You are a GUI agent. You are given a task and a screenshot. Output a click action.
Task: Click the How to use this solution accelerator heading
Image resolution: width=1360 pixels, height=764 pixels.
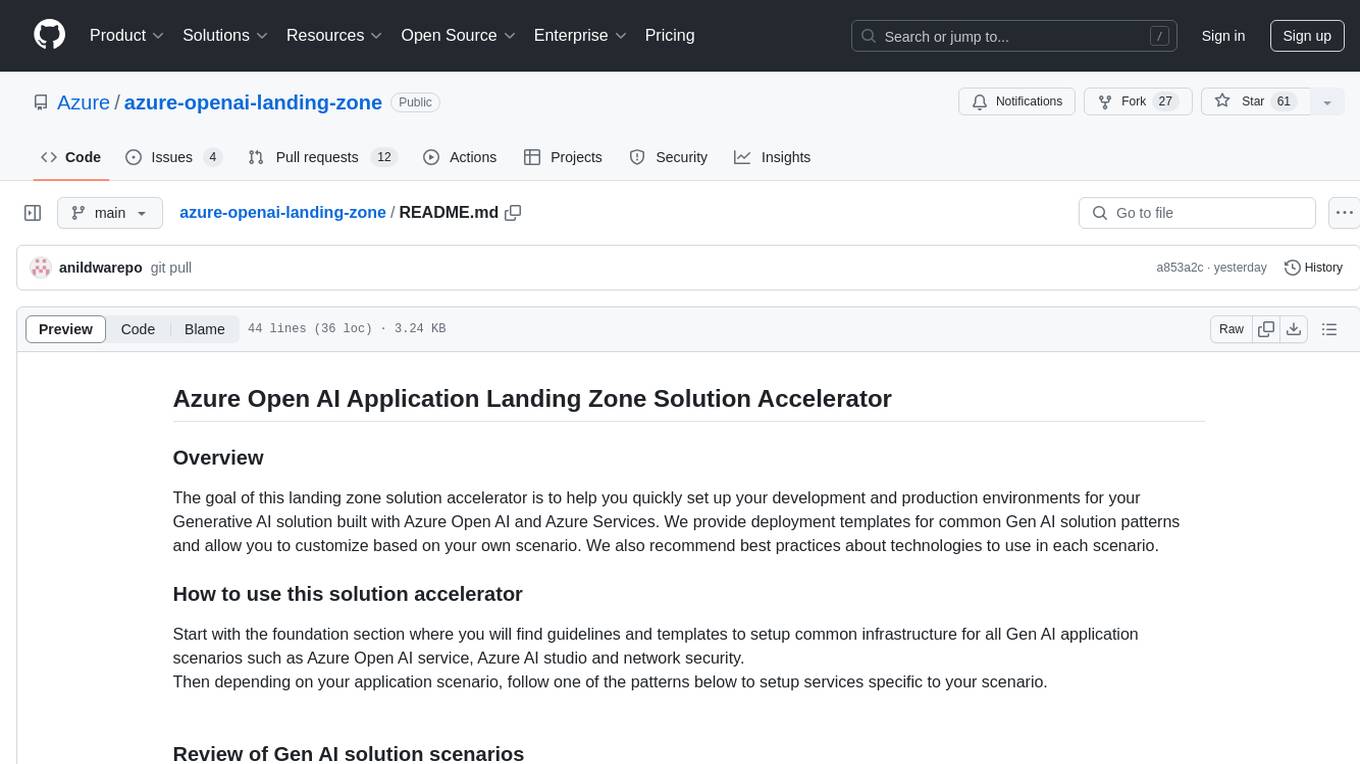coord(348,594)
